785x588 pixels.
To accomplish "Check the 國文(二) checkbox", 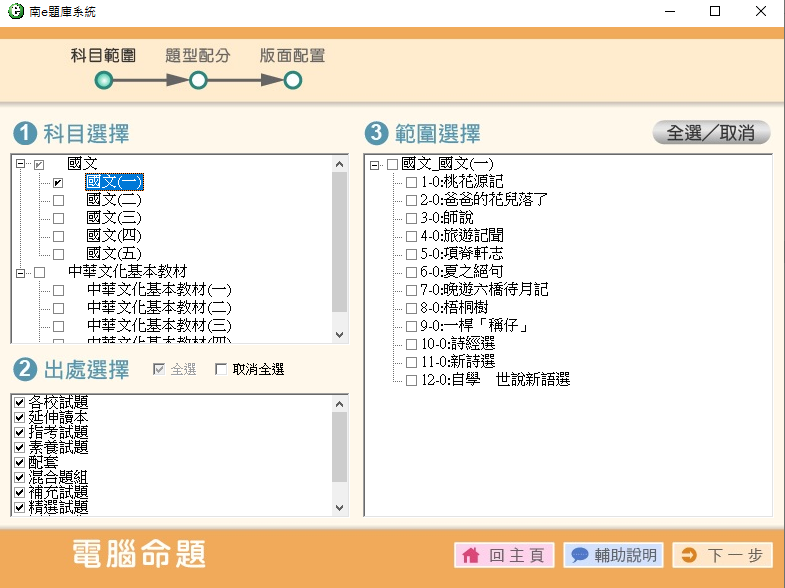I will coord(58,200).
